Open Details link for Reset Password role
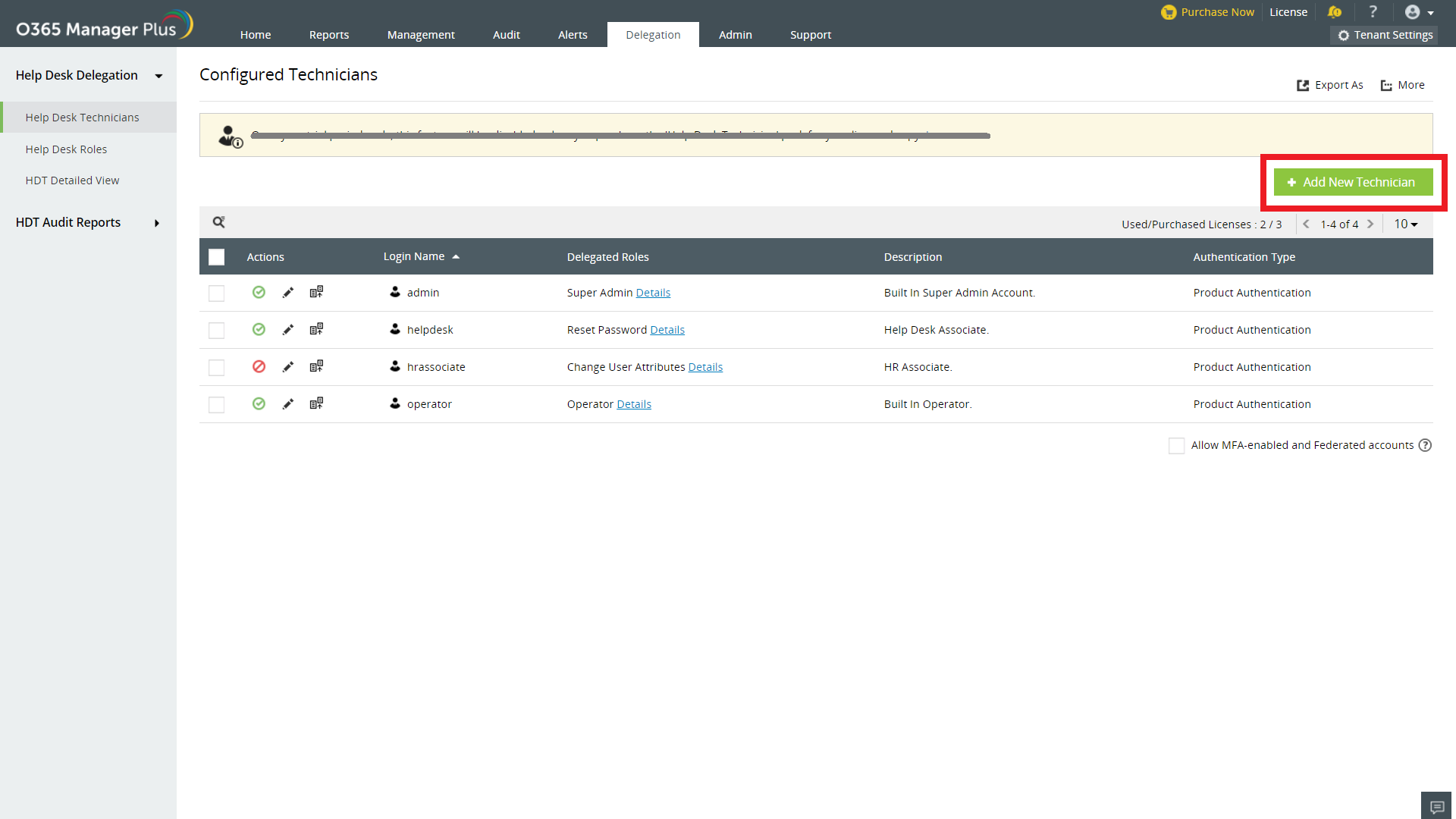 (x=667, y=330)
